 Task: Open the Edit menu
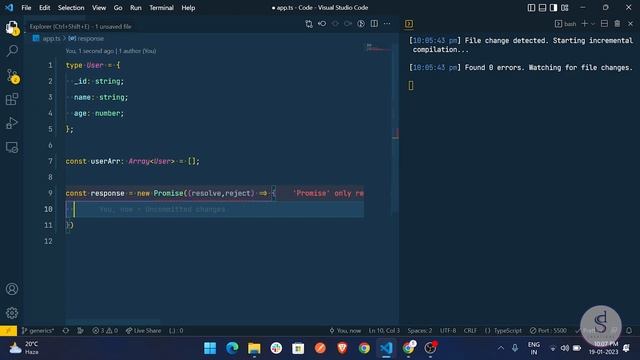tap(44, 8)
